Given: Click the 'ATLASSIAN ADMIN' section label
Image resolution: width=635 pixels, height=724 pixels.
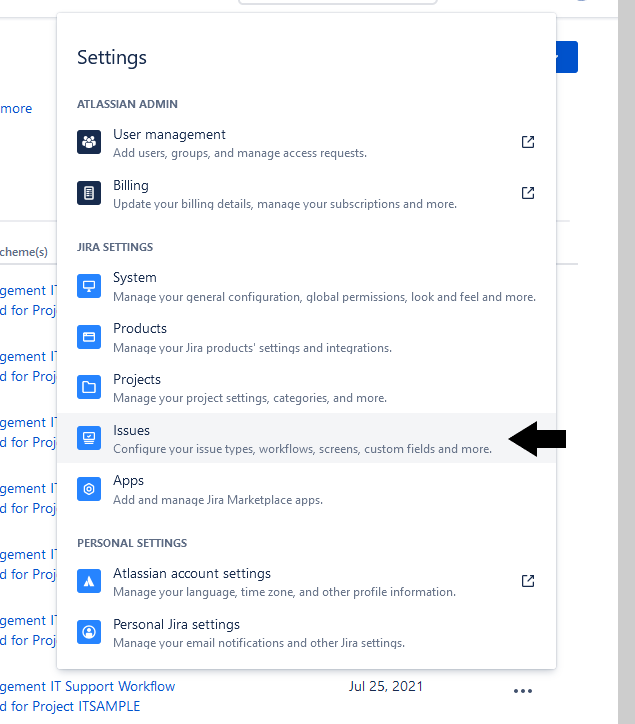Looking at the screenshot, I should pyautogui.click(x=127, y=104).
